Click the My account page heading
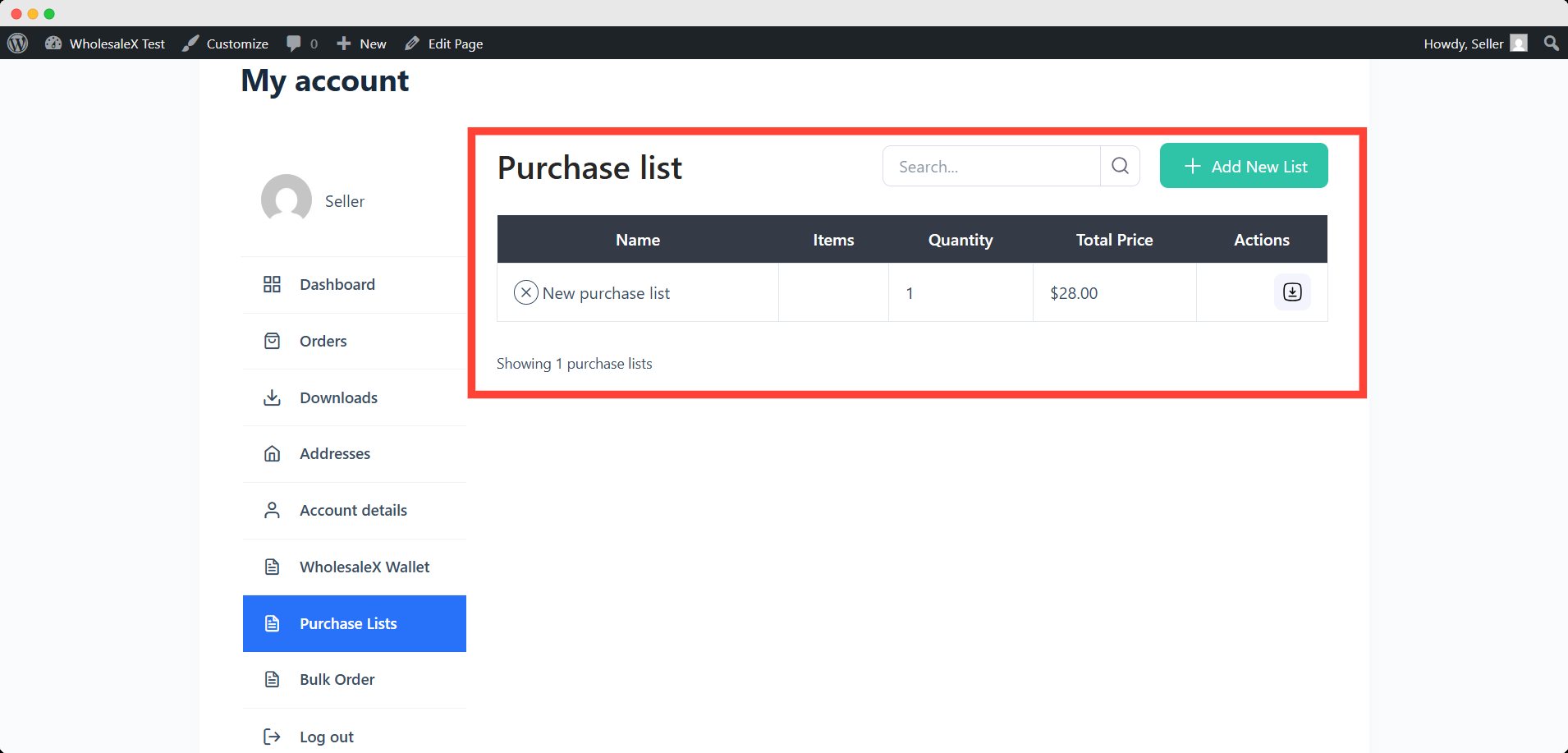This screenshot has width=1568, height=753. tap(325, 80)
